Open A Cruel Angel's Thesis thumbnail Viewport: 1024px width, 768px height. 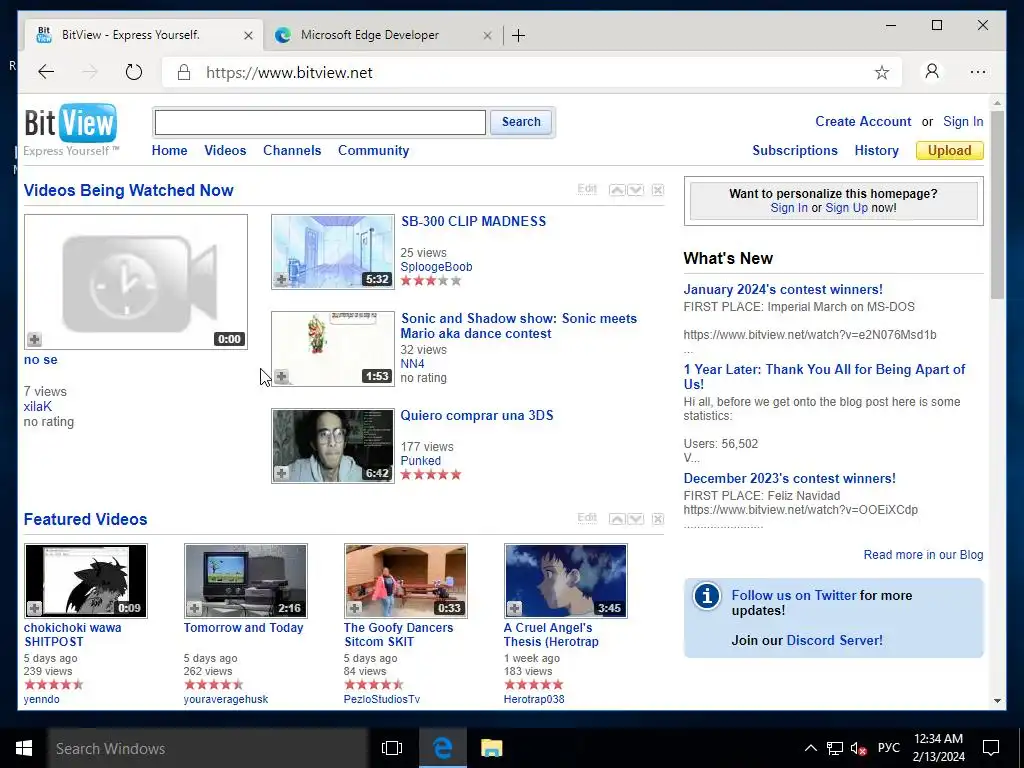[566, 581]
